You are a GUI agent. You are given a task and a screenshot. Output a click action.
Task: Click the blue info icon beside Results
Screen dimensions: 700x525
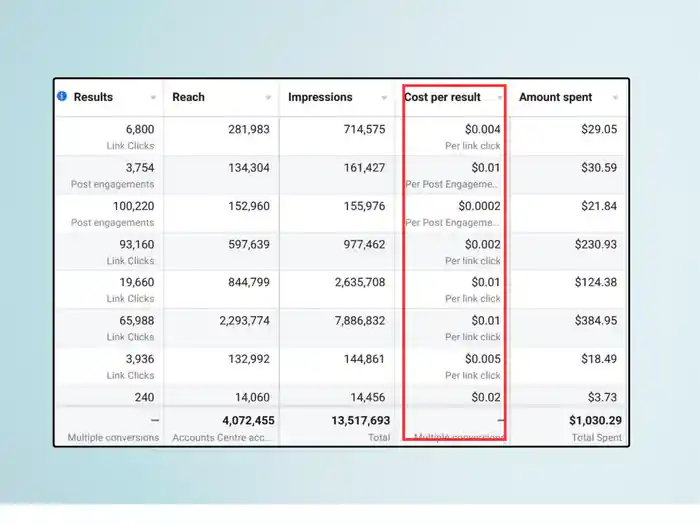62,96
